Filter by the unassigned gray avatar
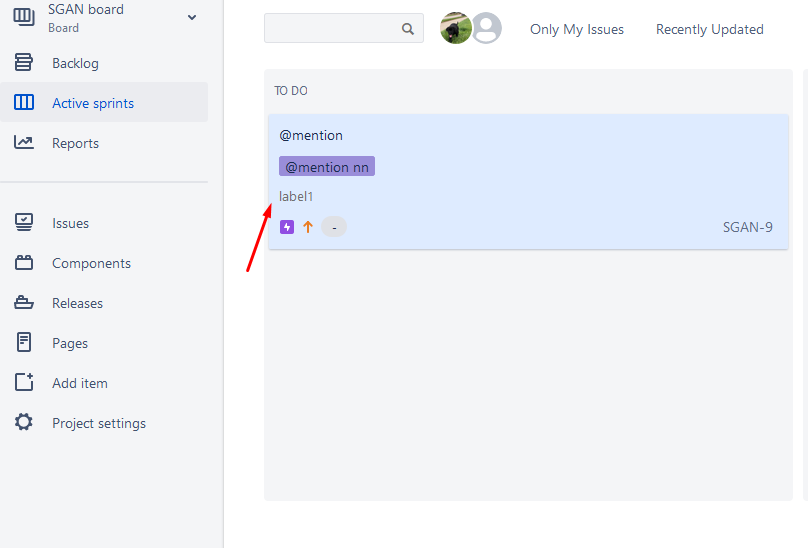 (x=487, y=28)
